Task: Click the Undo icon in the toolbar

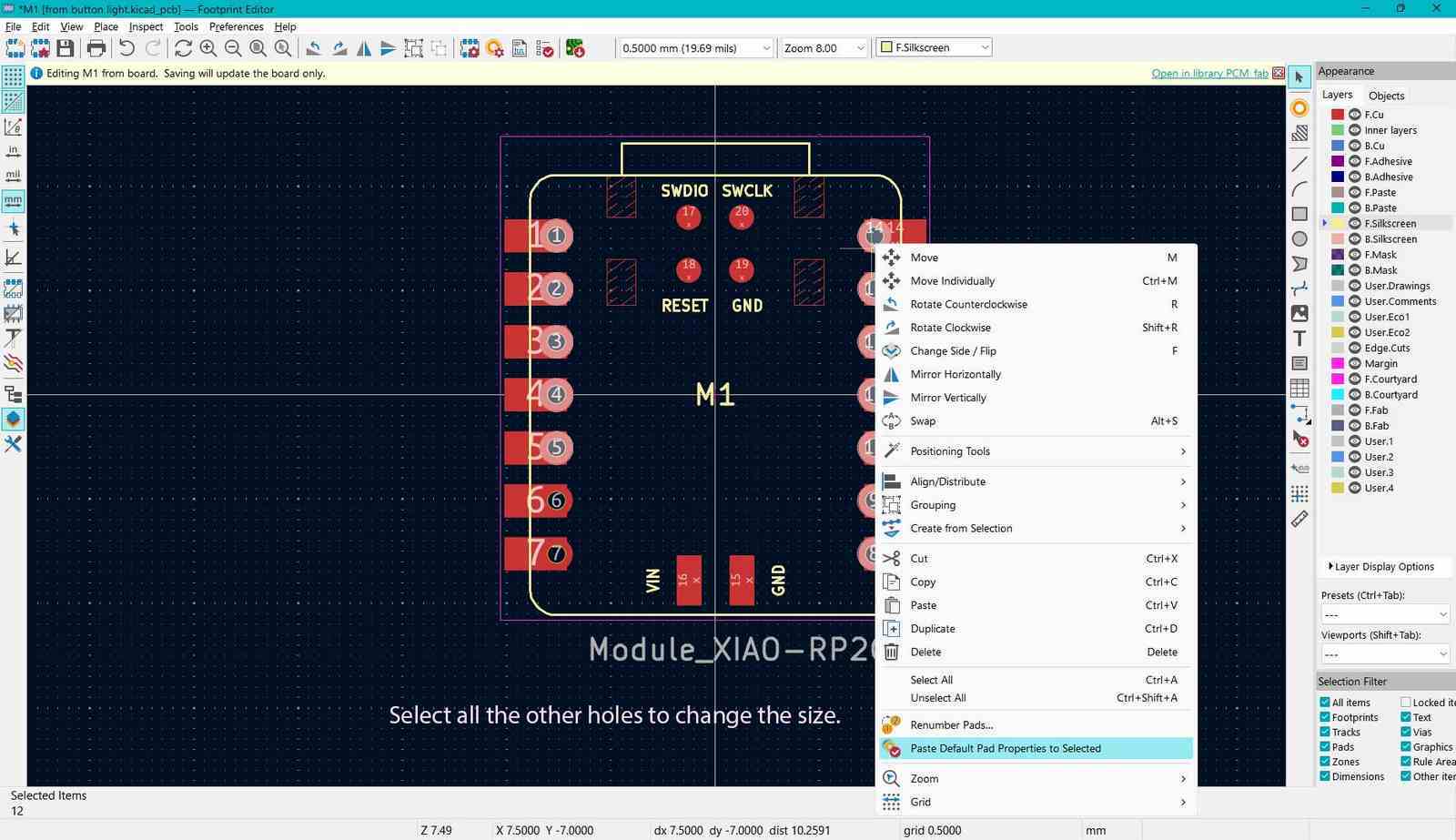Action: 126,48
